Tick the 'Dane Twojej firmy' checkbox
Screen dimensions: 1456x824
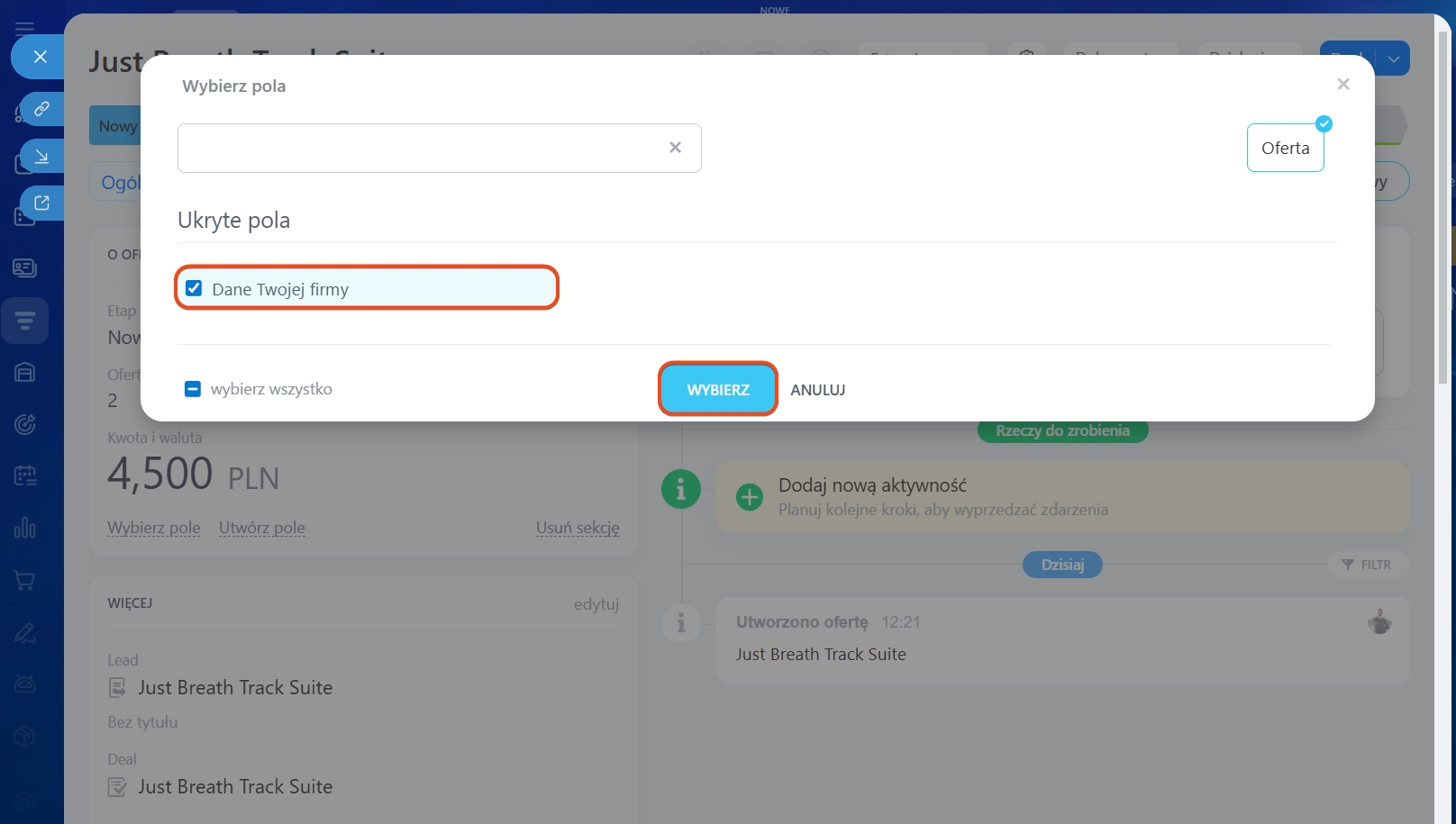click(x=194, y=289)
